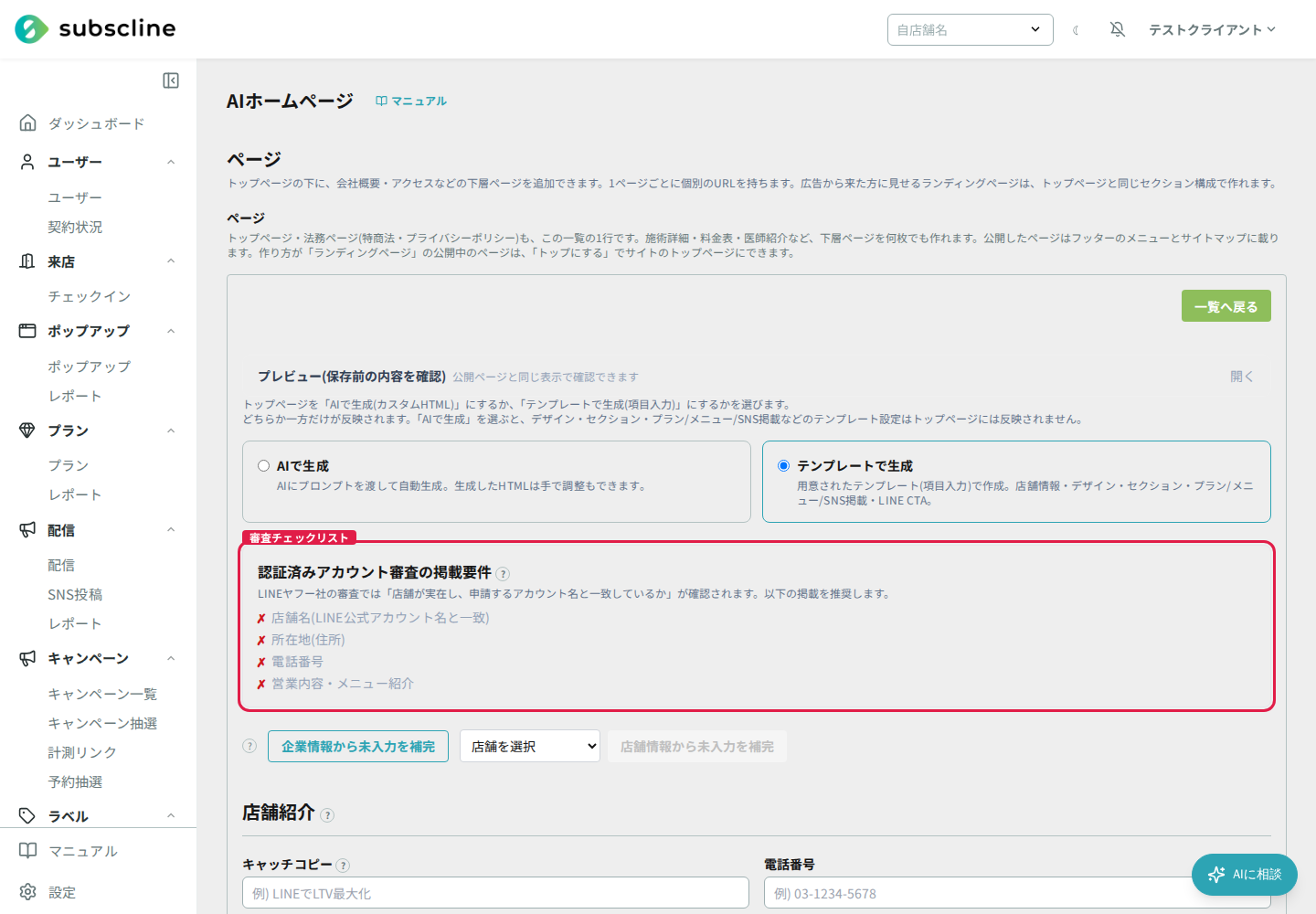Click the マニュアル book icon in sidebar

pyautogui.click(x=28, y=851)
